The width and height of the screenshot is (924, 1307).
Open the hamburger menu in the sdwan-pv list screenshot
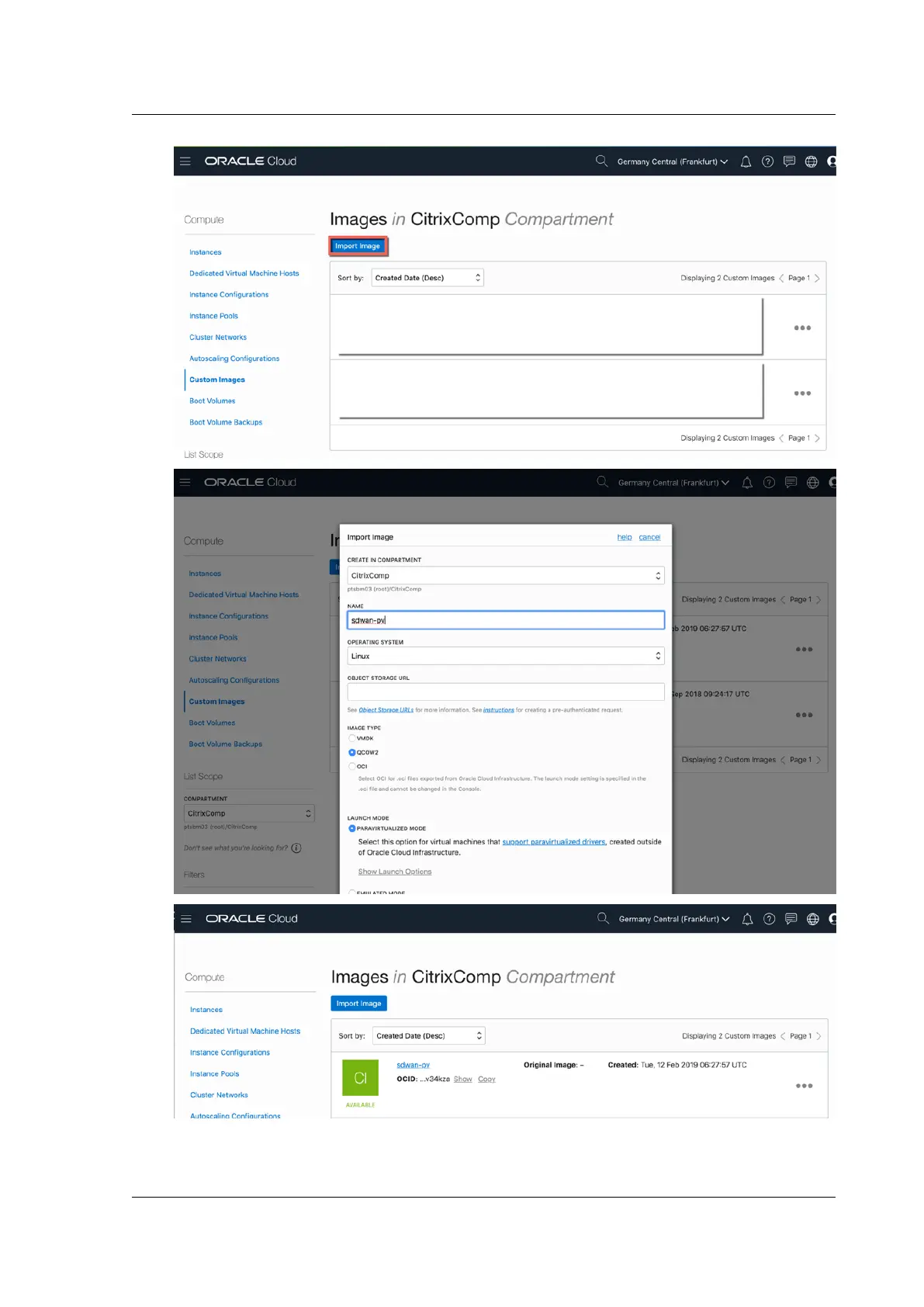pos(186,919)
